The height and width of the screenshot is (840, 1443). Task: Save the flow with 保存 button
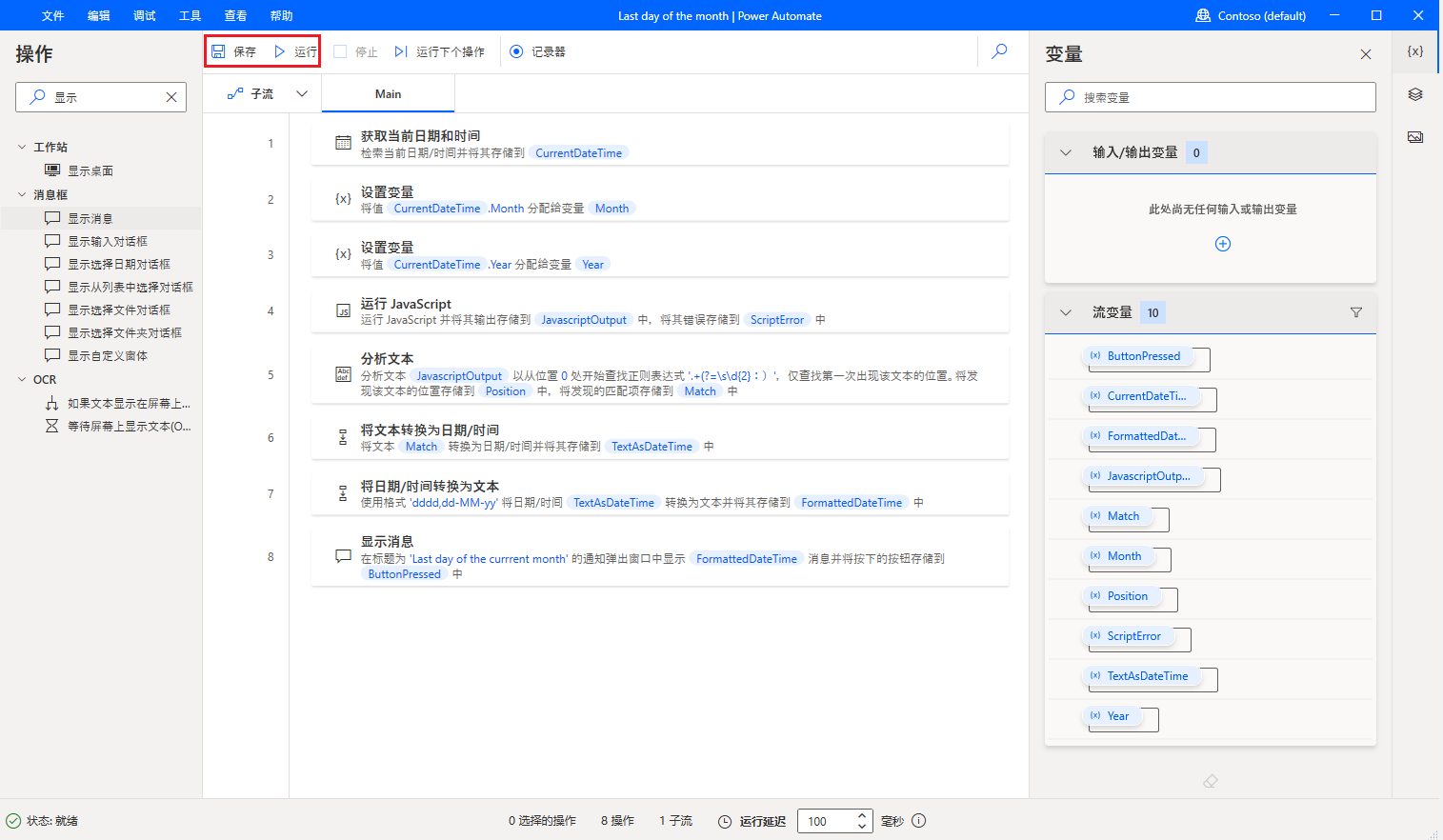(x=233, y=51)
